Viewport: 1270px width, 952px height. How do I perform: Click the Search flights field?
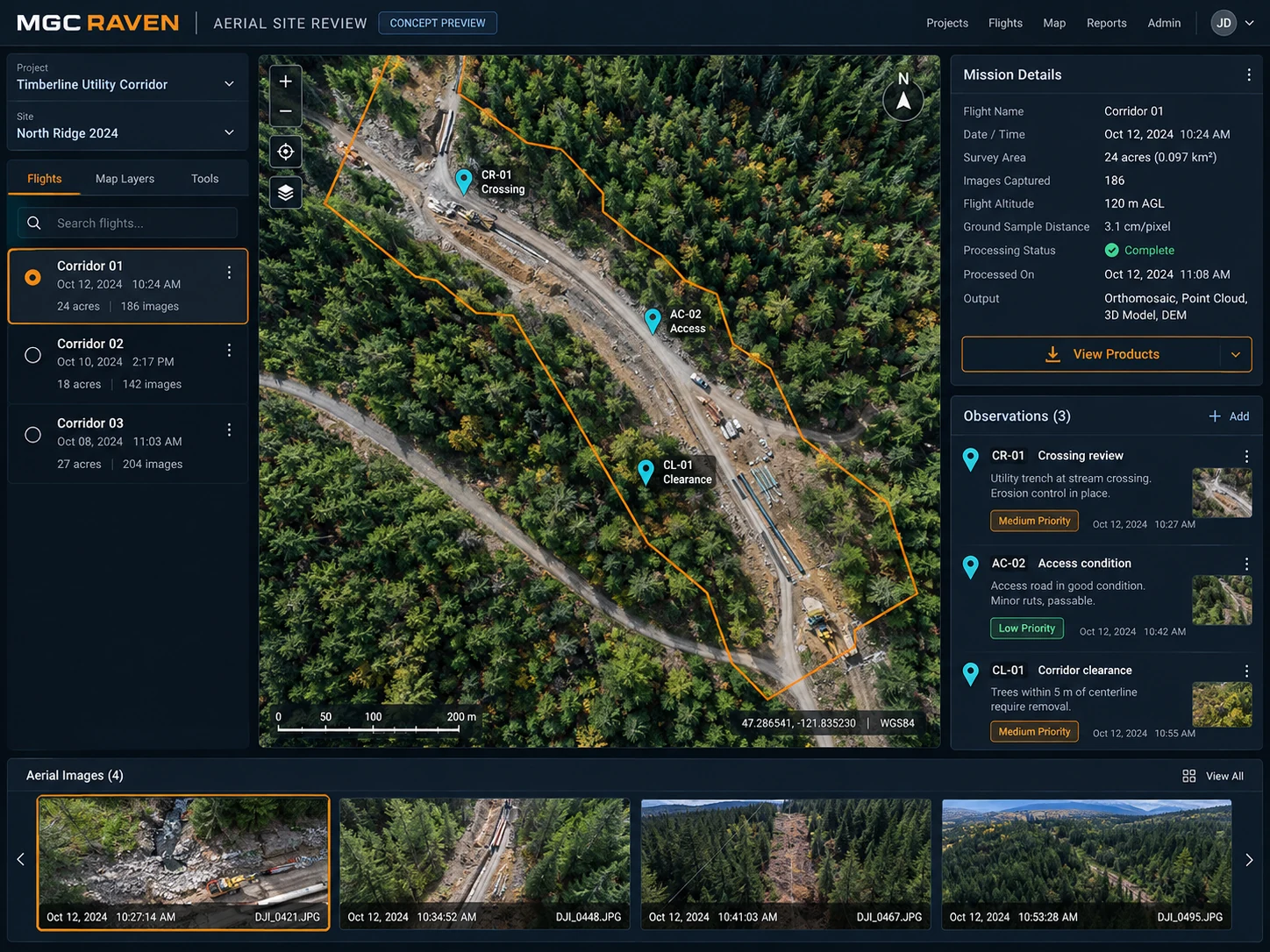(x=127, y=223)
